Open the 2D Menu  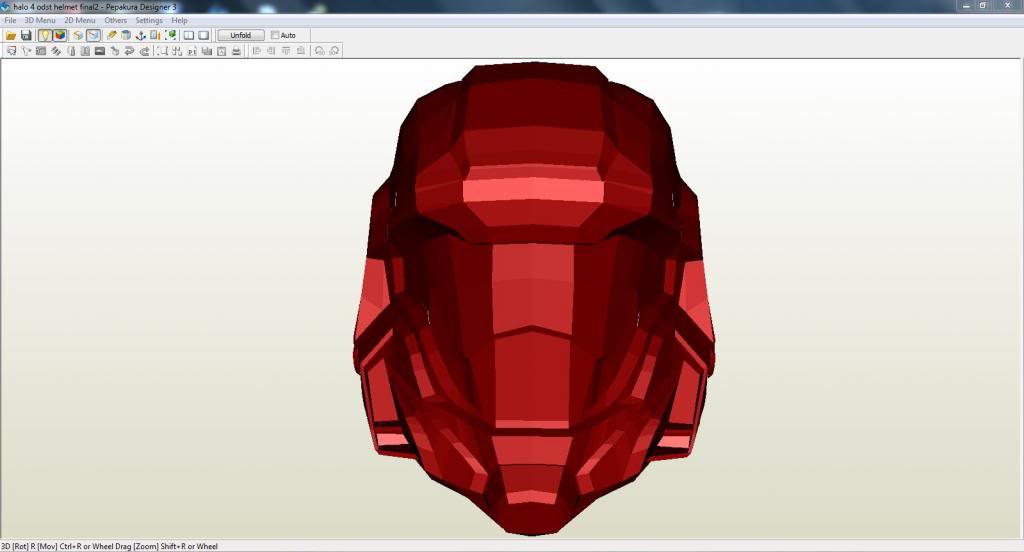point(80,20)
